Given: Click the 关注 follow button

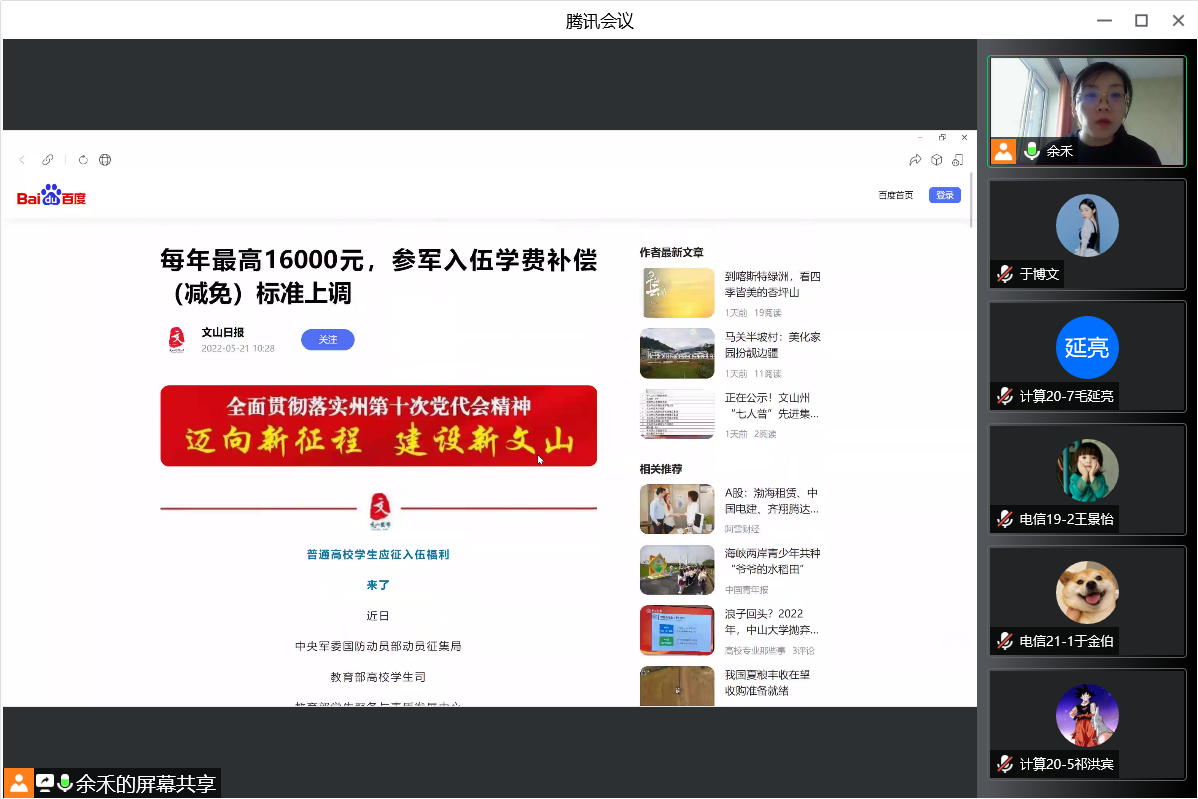Looking at the screenshot, I should 328,340.
